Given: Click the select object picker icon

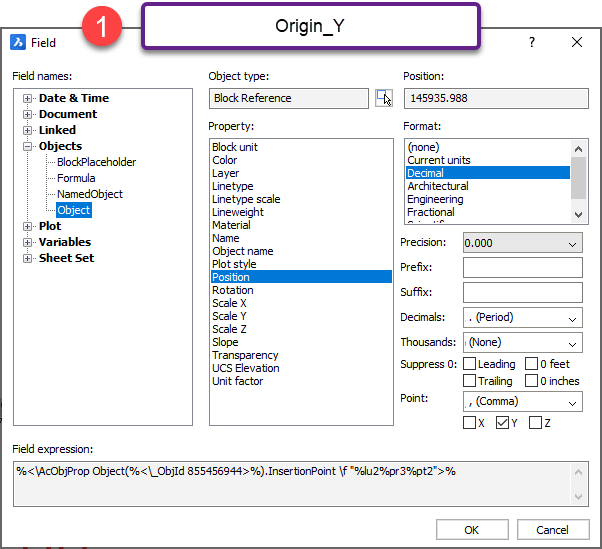Looking at the screenshot, I should point(384,98).
